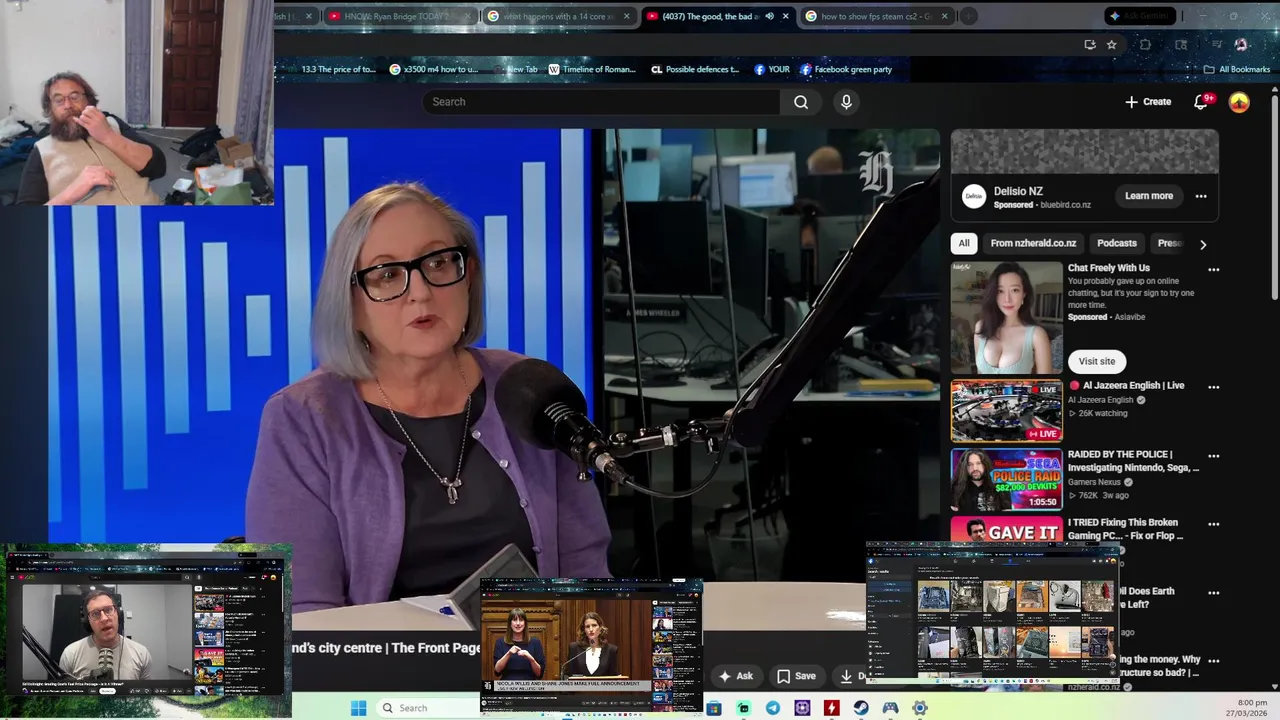
Task: Open options for Chat Freely With Us ad
Action: [x=1213, y=270]
